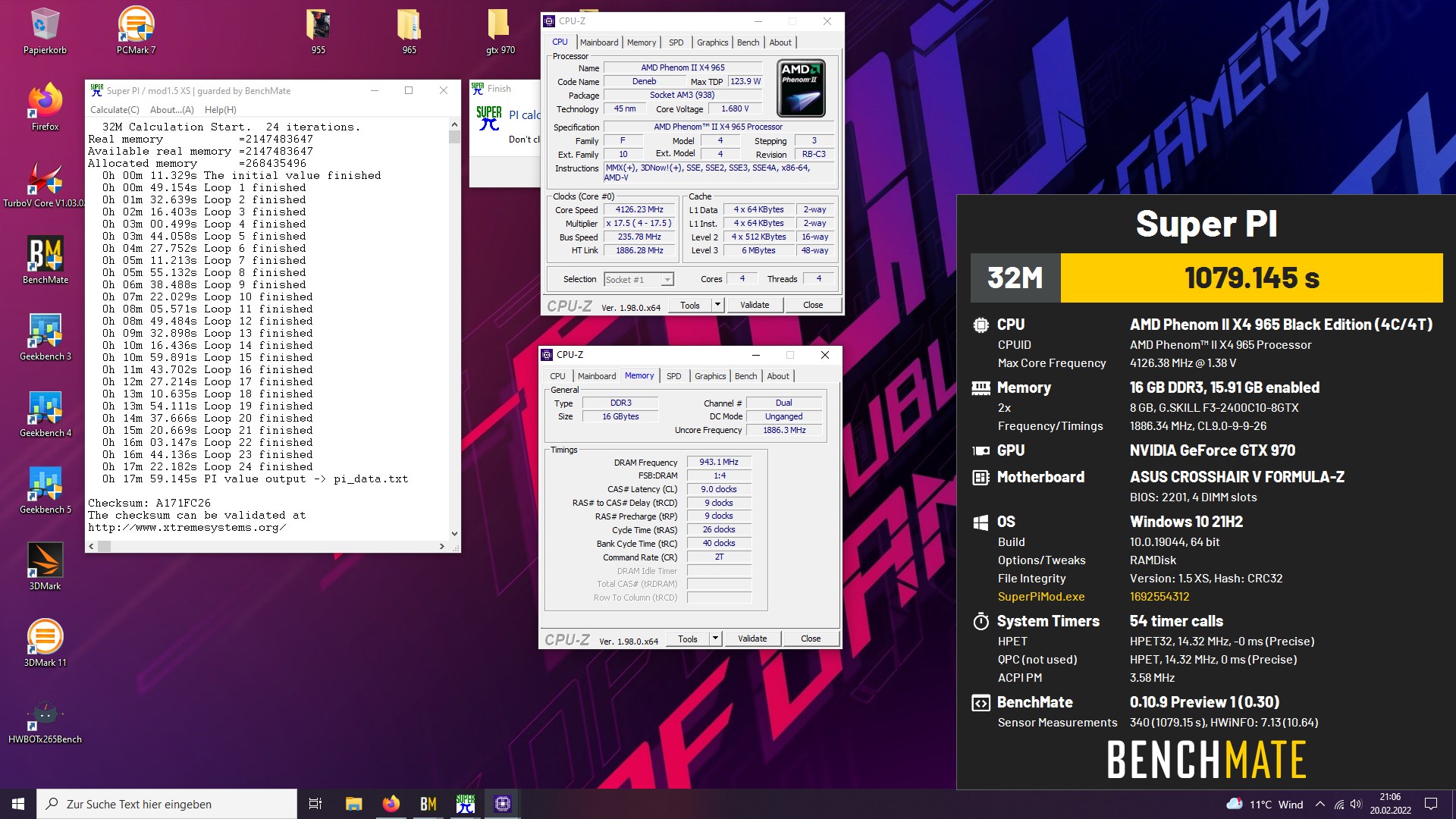Launch TurboV Core desktop shortcut
Viewport: 1456px width, 819px height.
point(44,184)
